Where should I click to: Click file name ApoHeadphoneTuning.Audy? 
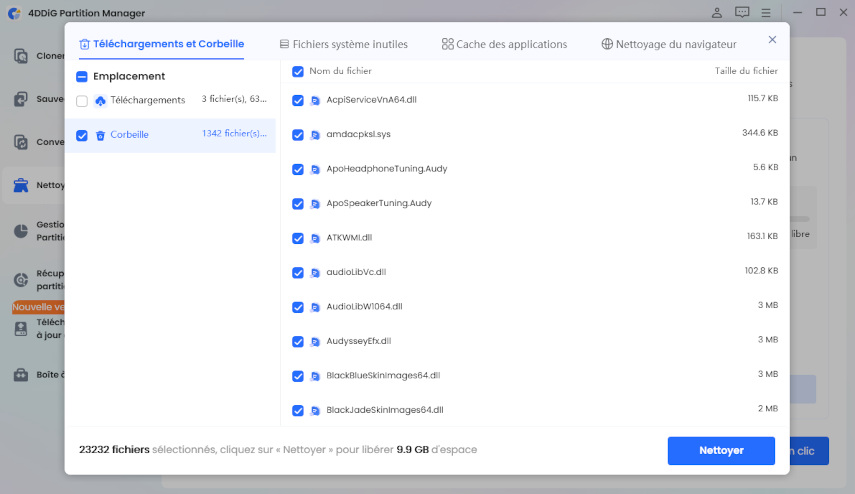point(387,168)
